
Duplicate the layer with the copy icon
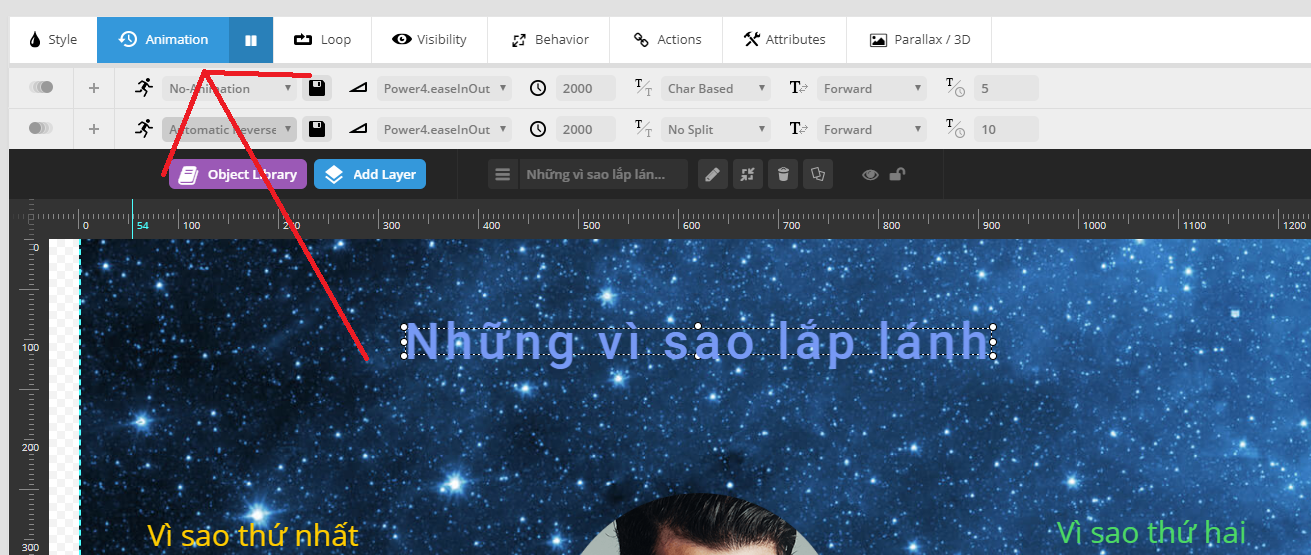tap(818, 174)
